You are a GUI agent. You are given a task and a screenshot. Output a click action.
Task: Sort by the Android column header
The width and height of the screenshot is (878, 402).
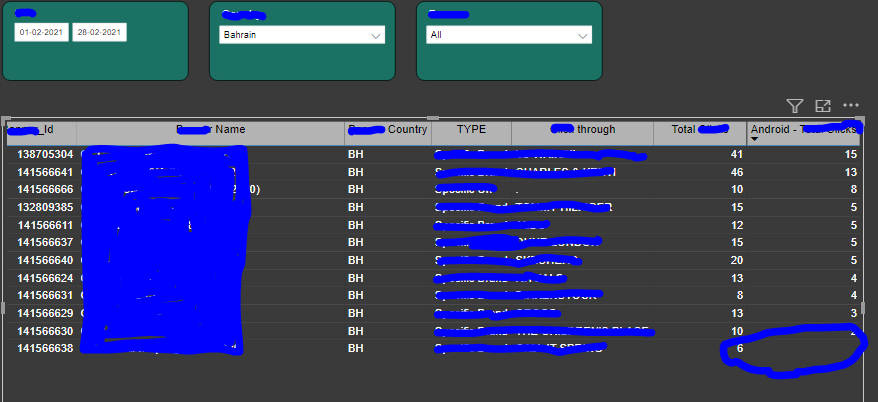(x=804, y=129)
